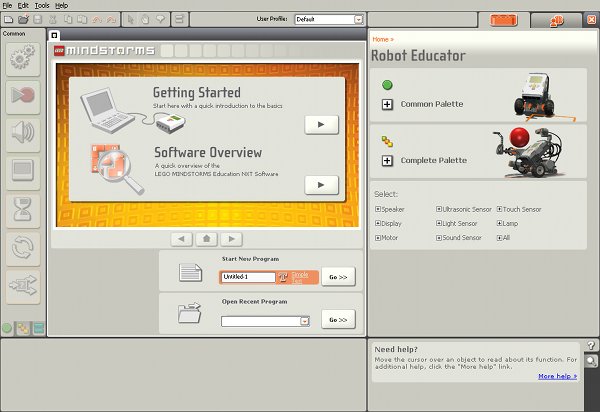Pick the Loop block
600x412 pixels.
coord(23,248)
